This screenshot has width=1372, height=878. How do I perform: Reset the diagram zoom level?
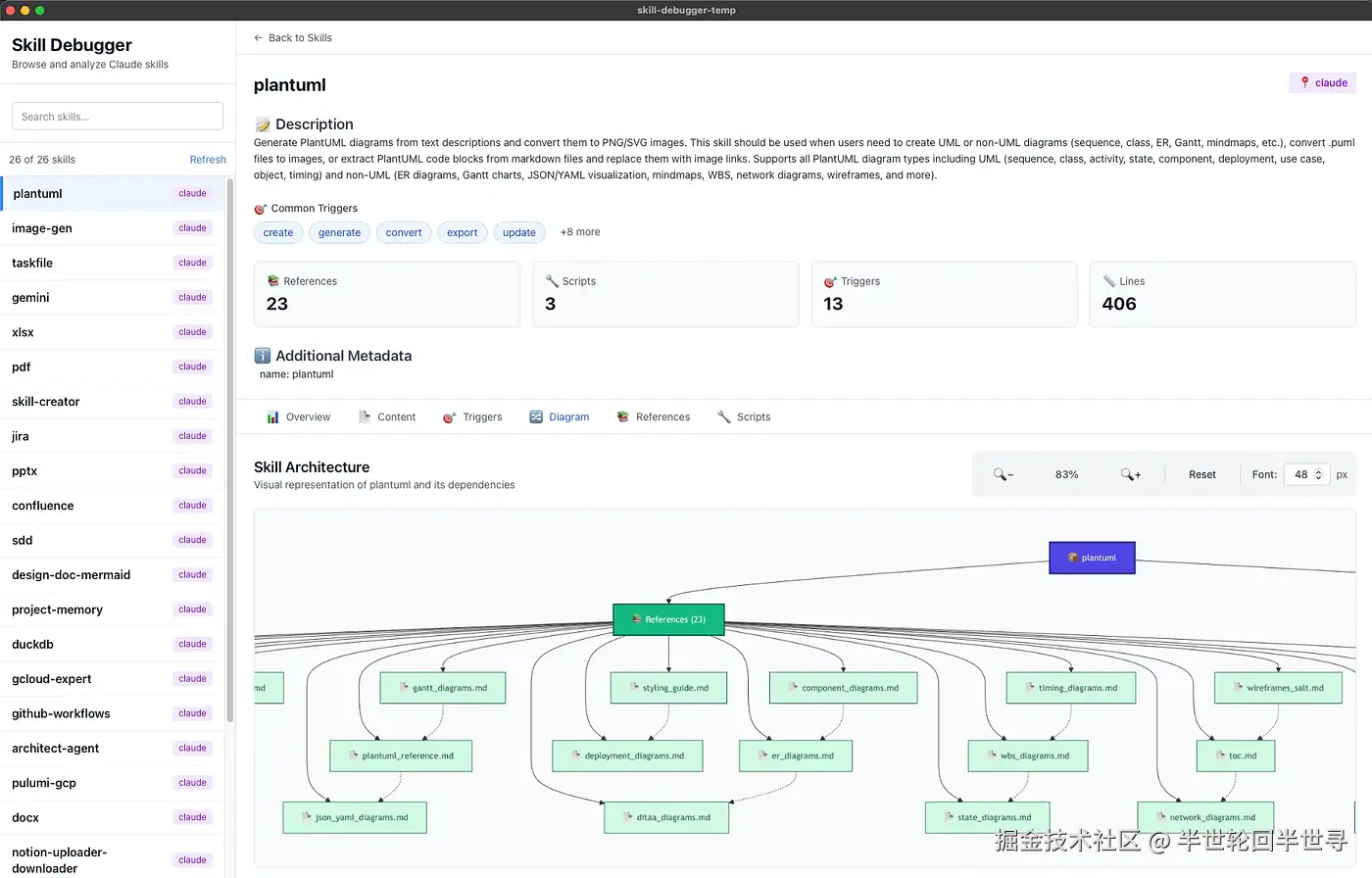1201,474
